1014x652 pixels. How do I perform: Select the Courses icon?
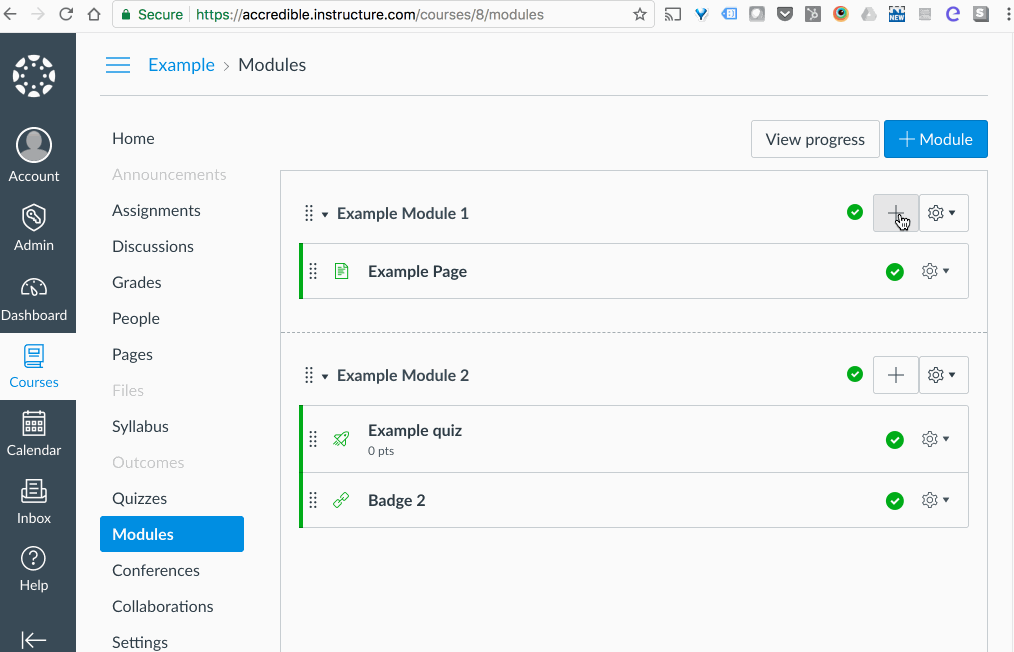coord(34,360)
